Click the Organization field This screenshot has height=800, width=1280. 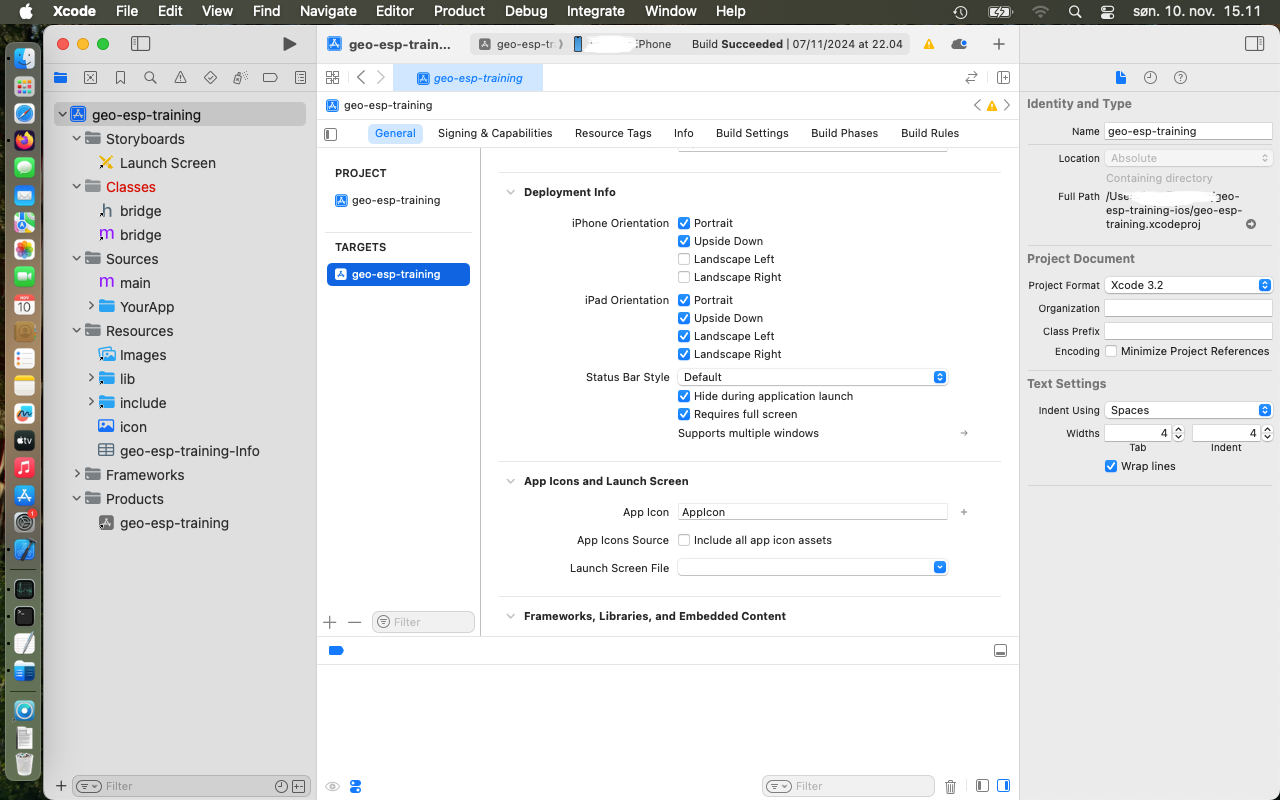pos(1188,308)
